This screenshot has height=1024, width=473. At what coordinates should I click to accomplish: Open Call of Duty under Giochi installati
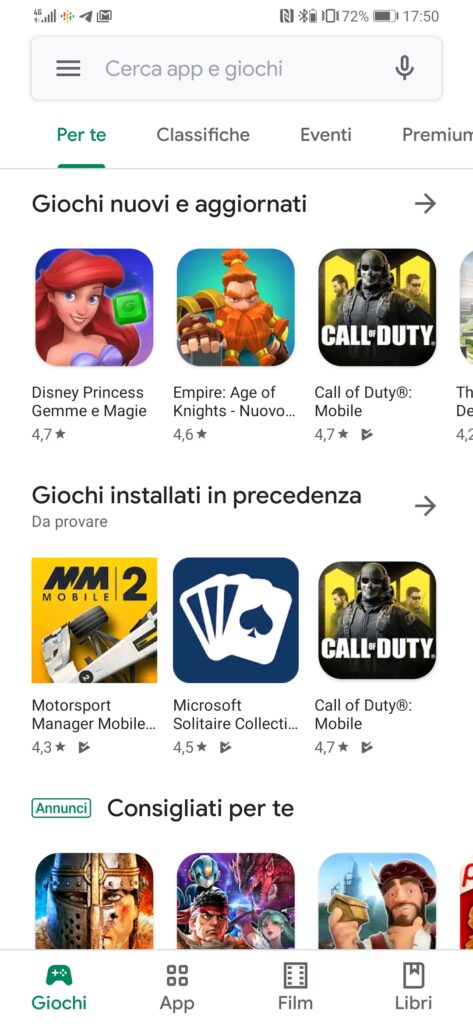[377, 620]
